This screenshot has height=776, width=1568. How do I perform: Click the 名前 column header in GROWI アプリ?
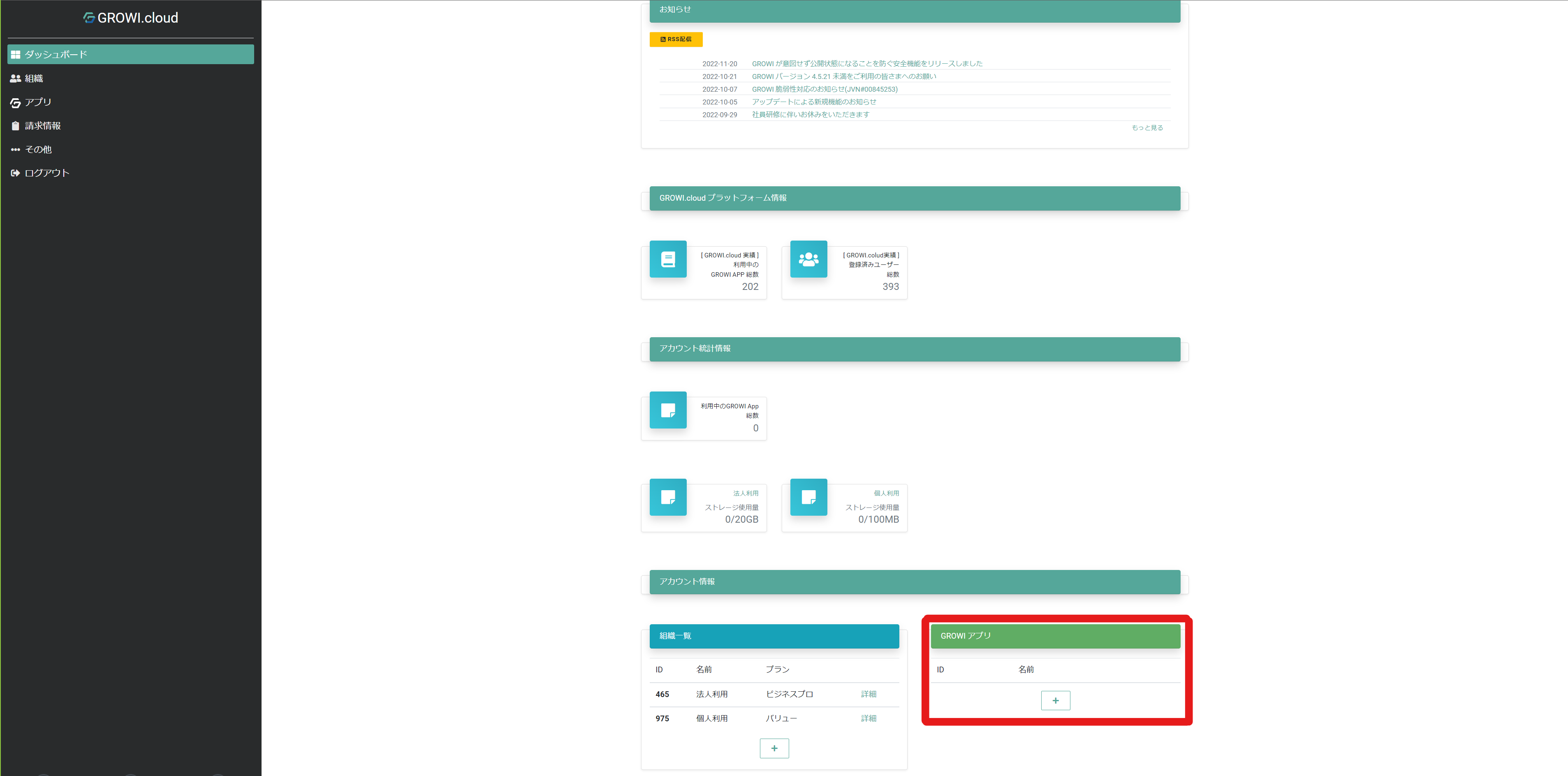tap(1026, 669)
